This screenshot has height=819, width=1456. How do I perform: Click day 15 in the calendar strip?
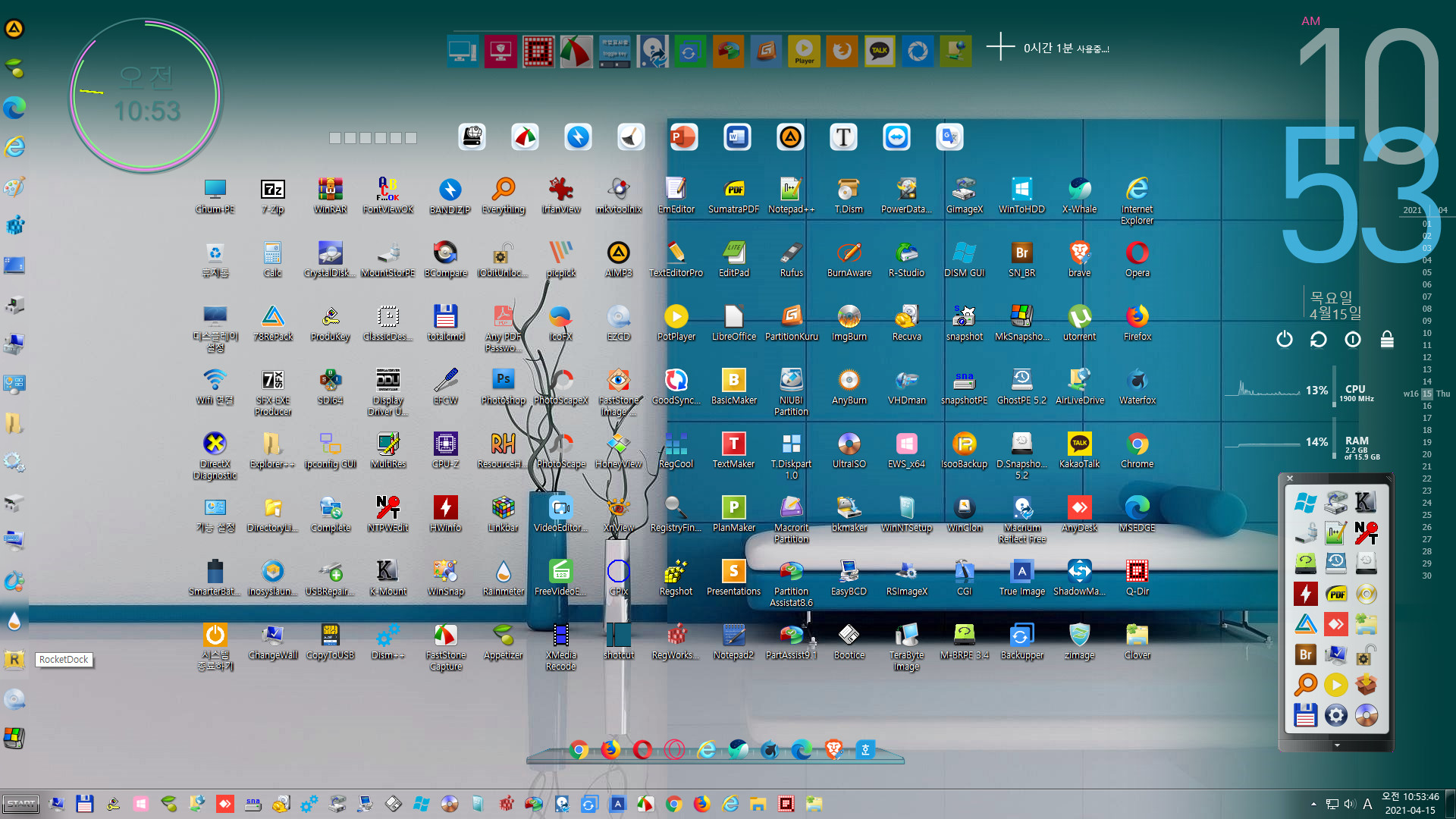1427,394
